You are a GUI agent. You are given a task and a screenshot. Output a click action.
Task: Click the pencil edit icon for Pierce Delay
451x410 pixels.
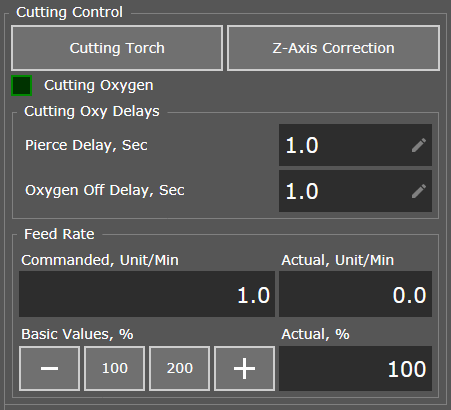(419, 145)
